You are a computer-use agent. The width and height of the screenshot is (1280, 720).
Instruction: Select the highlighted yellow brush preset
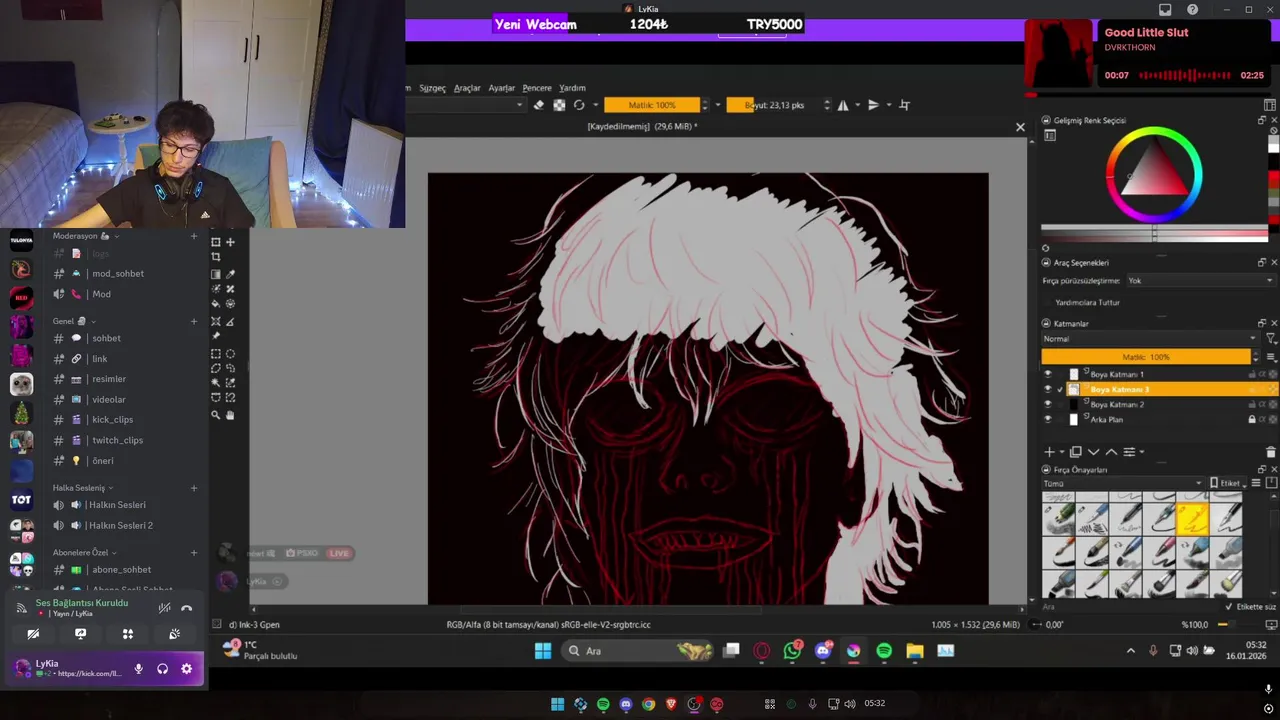pyautogui.click(x=1192, y=518)
